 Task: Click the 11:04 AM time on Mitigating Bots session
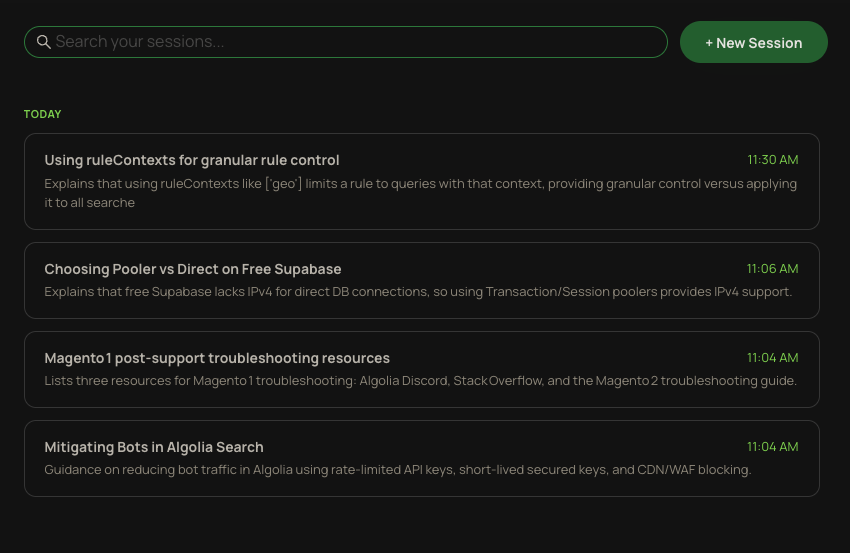pyautogui.click(x=772, y=447)
